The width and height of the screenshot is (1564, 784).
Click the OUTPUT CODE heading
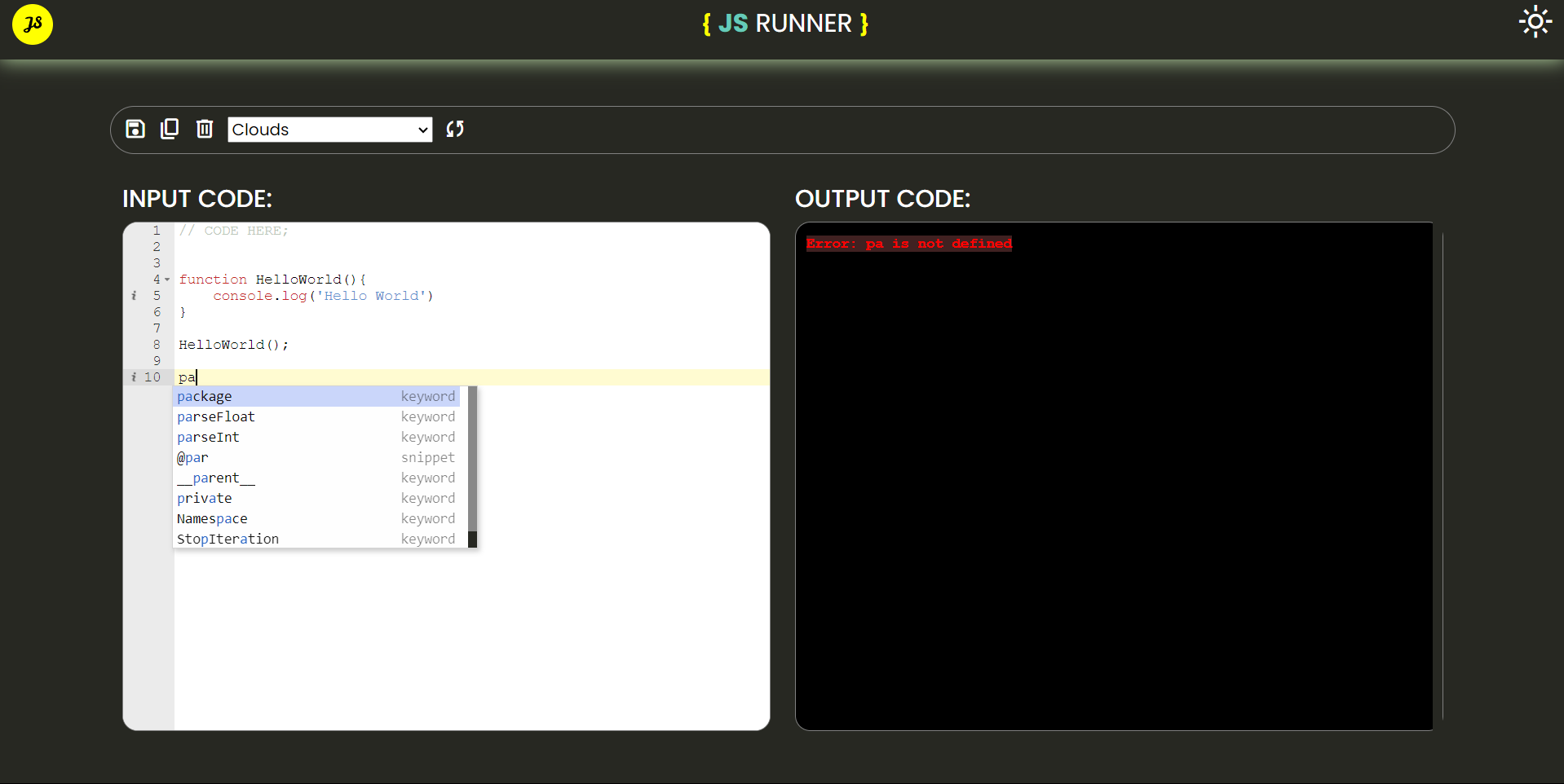882,199
